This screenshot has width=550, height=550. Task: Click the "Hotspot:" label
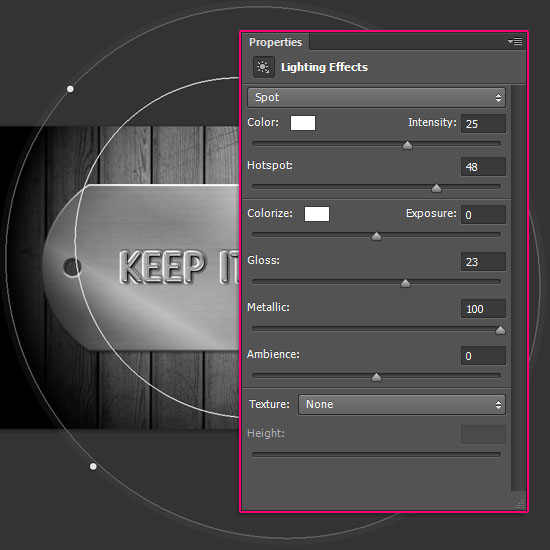270,165
